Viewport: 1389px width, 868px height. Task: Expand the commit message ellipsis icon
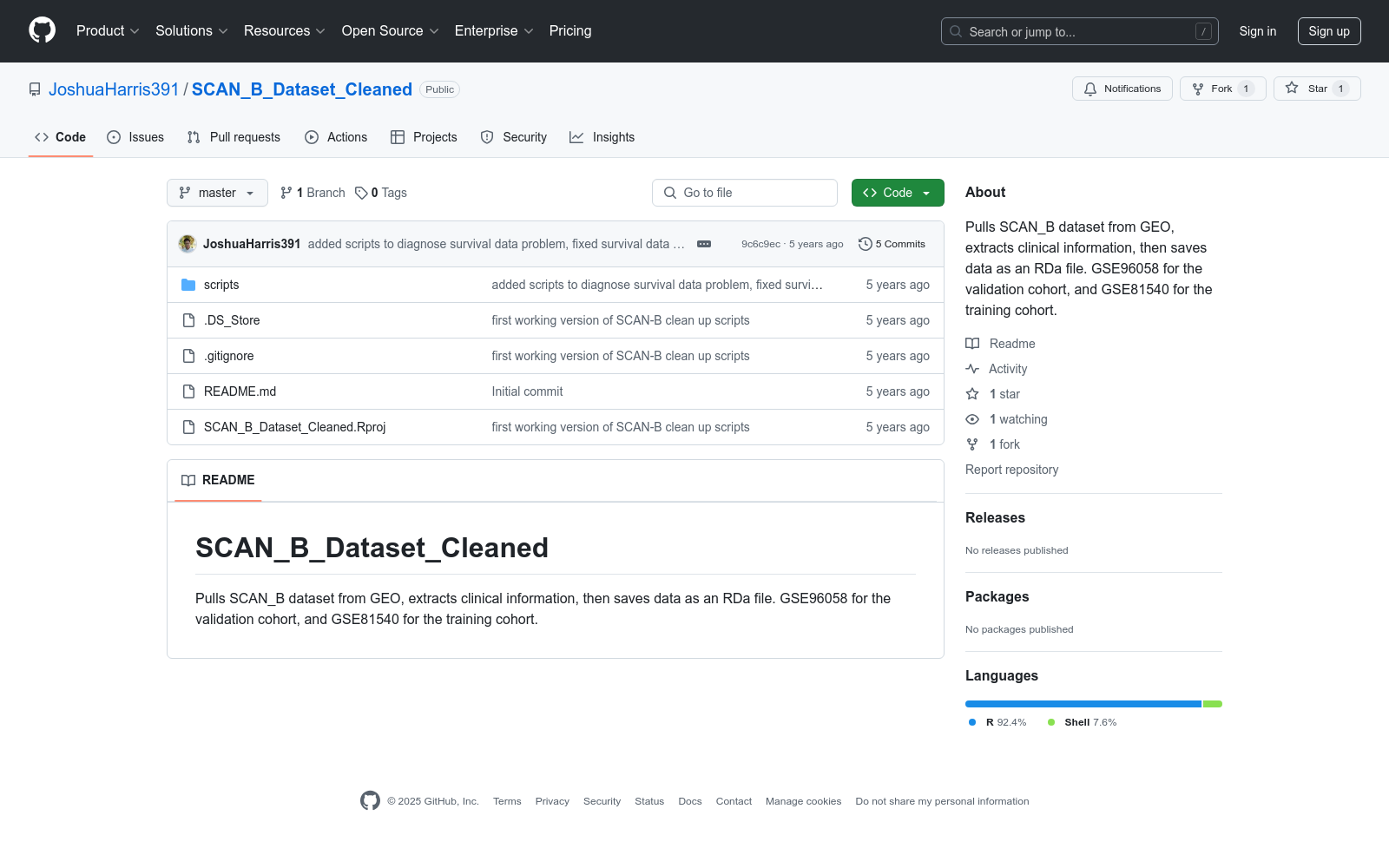click(704, 244)
